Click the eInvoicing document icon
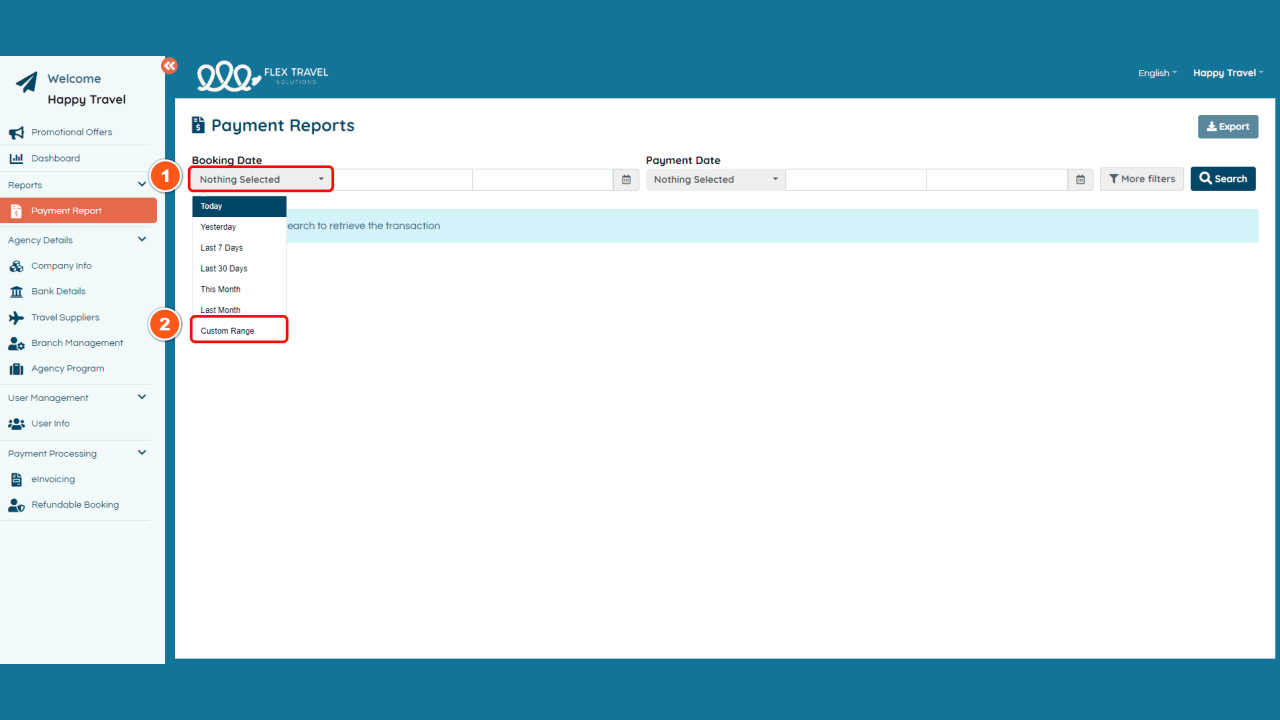 pos(16,479)
